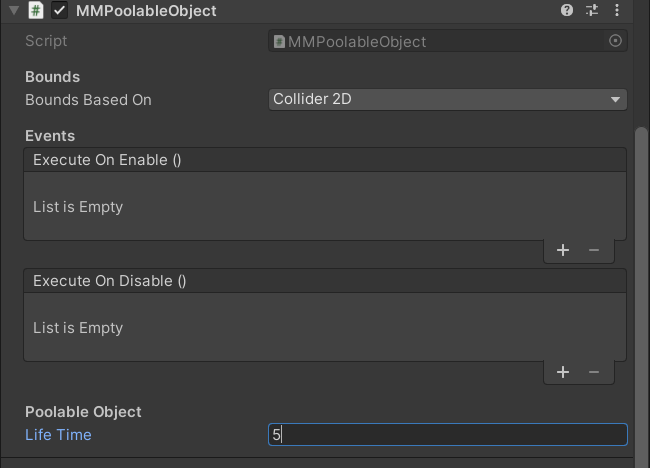Click the Execute On Disable () header

coord(325,281)
